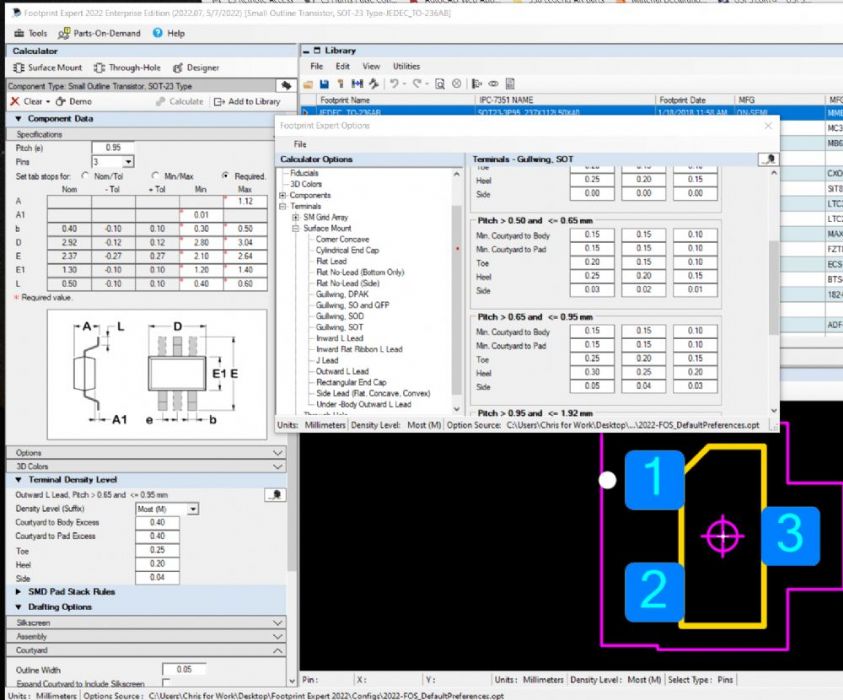Viewport: 843px width, 700px height.
Task: Open File menu in Footprint Expert Options
Action: 300,144
